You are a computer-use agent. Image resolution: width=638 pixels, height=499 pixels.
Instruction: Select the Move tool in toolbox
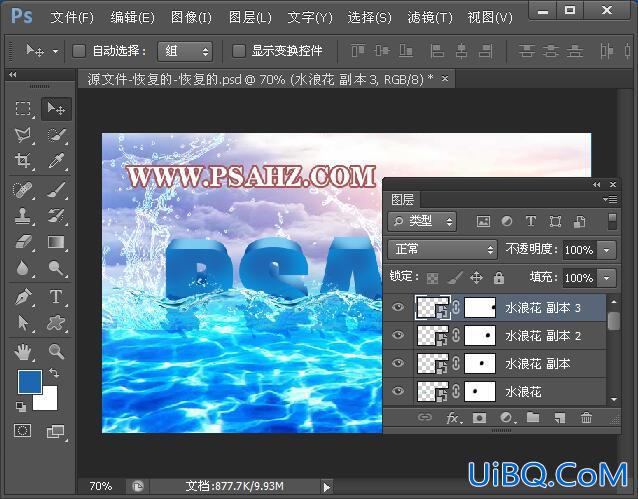tap(56, 109)
